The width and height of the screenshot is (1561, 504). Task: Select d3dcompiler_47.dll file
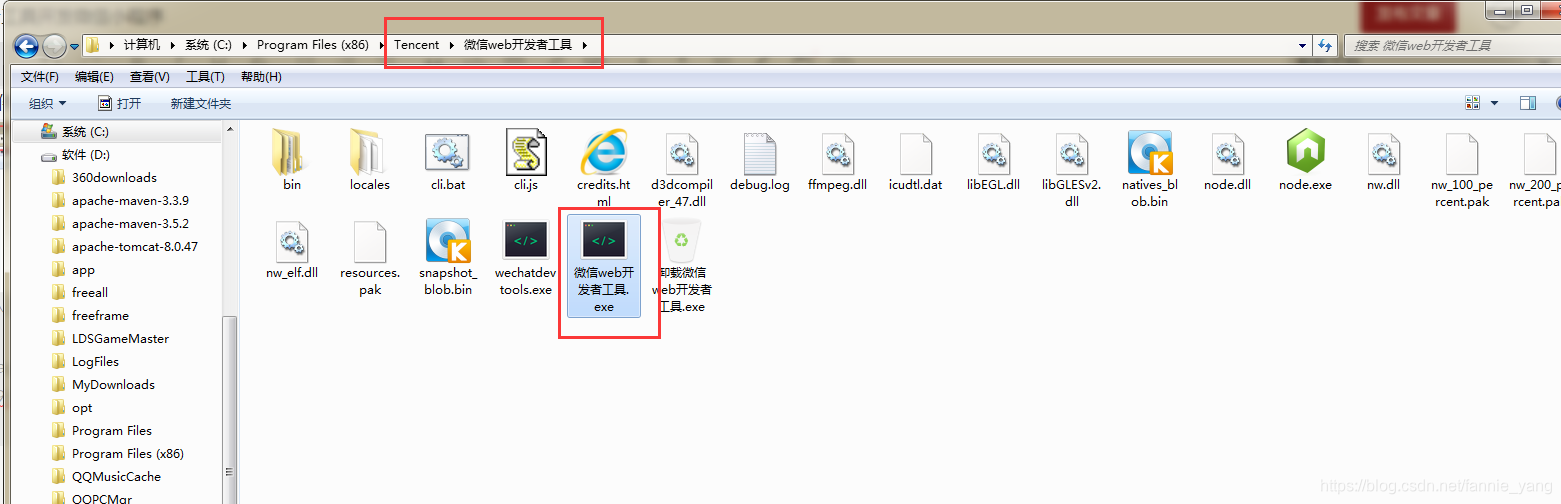tap(681, 168)
